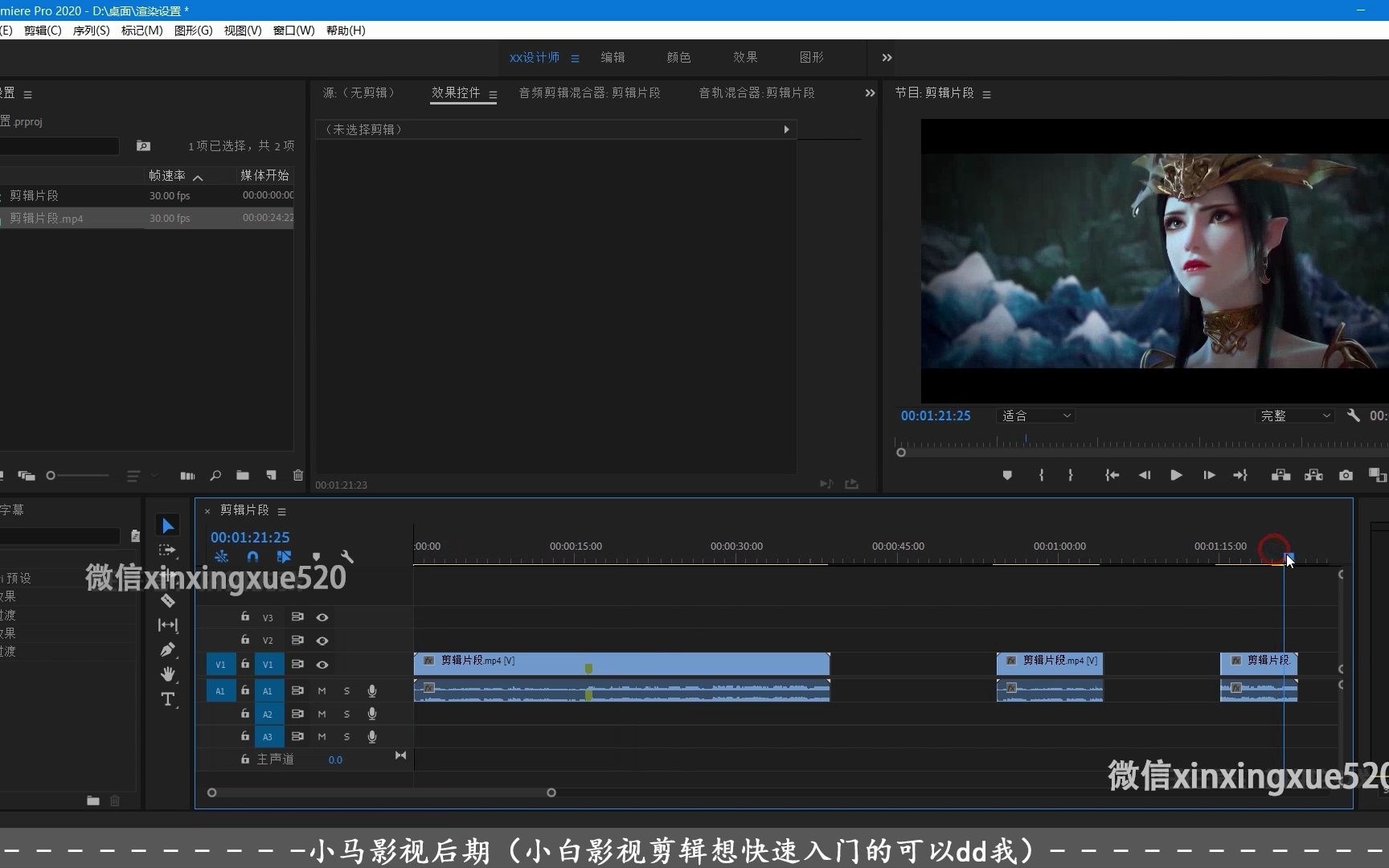Select the Razor tool
1389x868 pixels.
coord(167,600)
